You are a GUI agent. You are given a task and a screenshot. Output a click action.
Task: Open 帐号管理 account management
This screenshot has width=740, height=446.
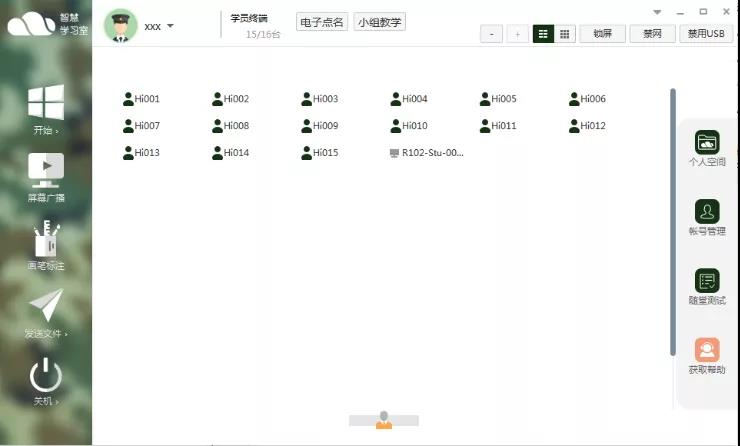(x=707, y=211)
